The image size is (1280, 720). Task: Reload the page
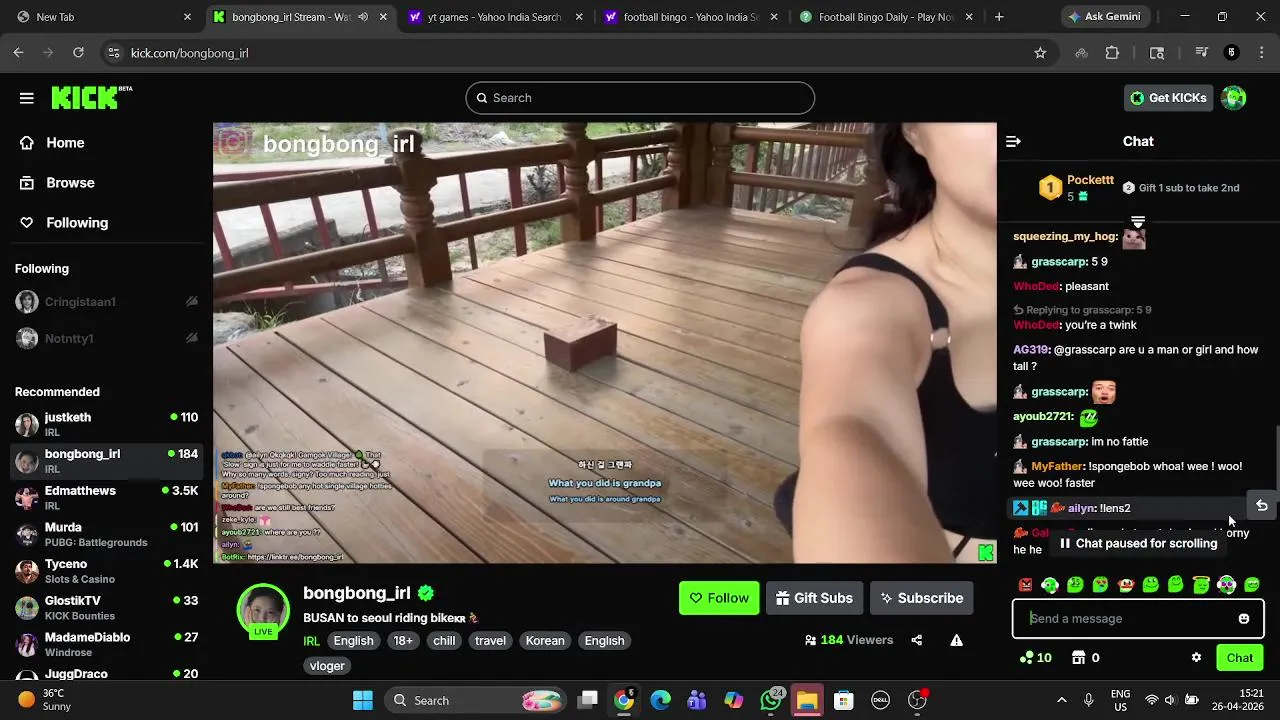point(78,53)
